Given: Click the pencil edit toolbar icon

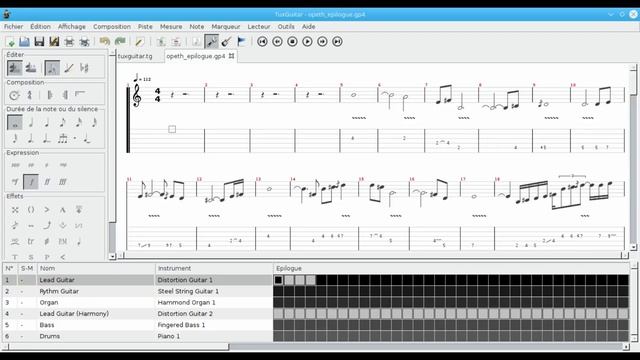Looking at the screenshot, I should 140,42.
